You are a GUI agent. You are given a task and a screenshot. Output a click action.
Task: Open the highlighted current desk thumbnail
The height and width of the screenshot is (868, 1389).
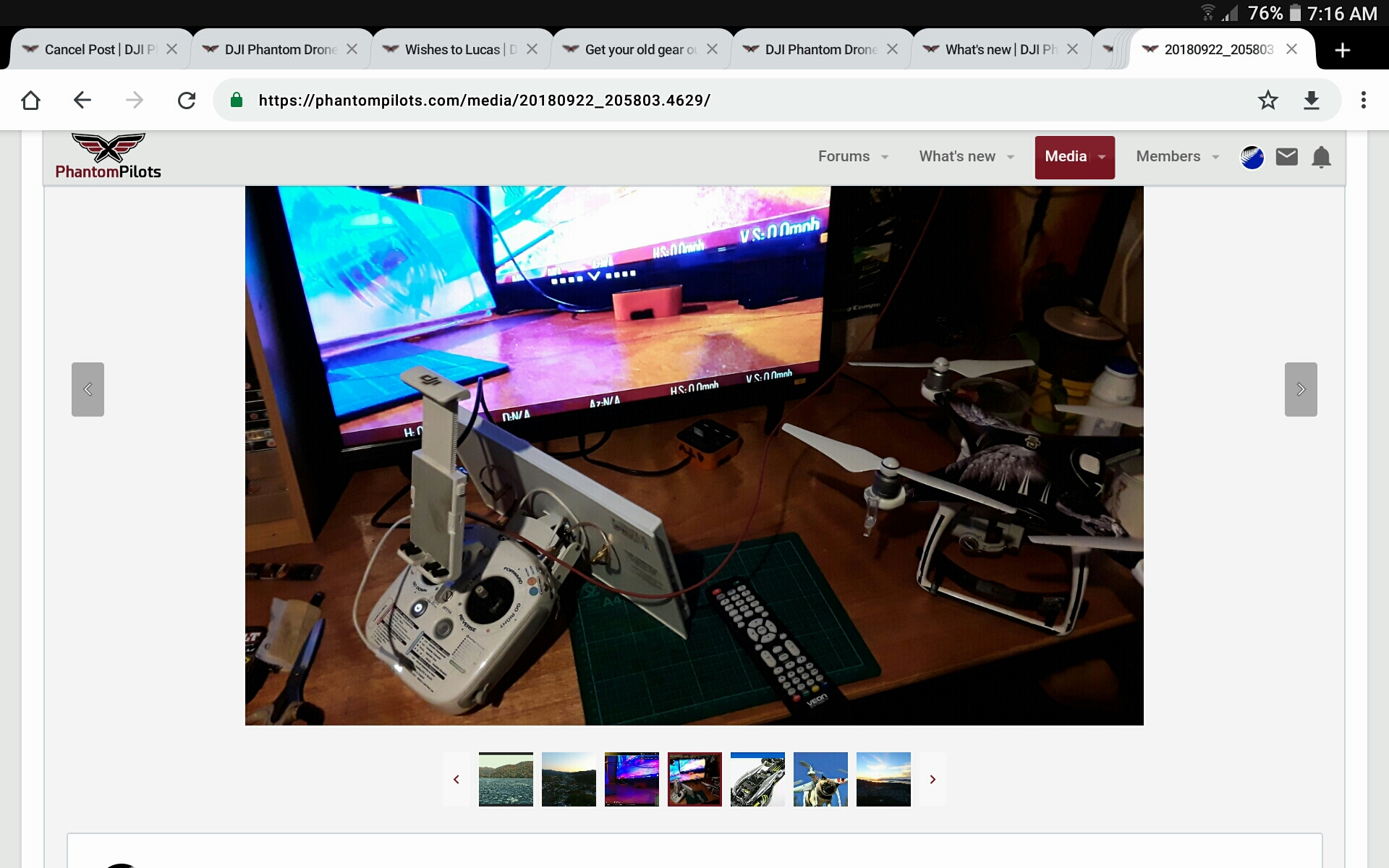pyautogui.click(x=694, y=779)
